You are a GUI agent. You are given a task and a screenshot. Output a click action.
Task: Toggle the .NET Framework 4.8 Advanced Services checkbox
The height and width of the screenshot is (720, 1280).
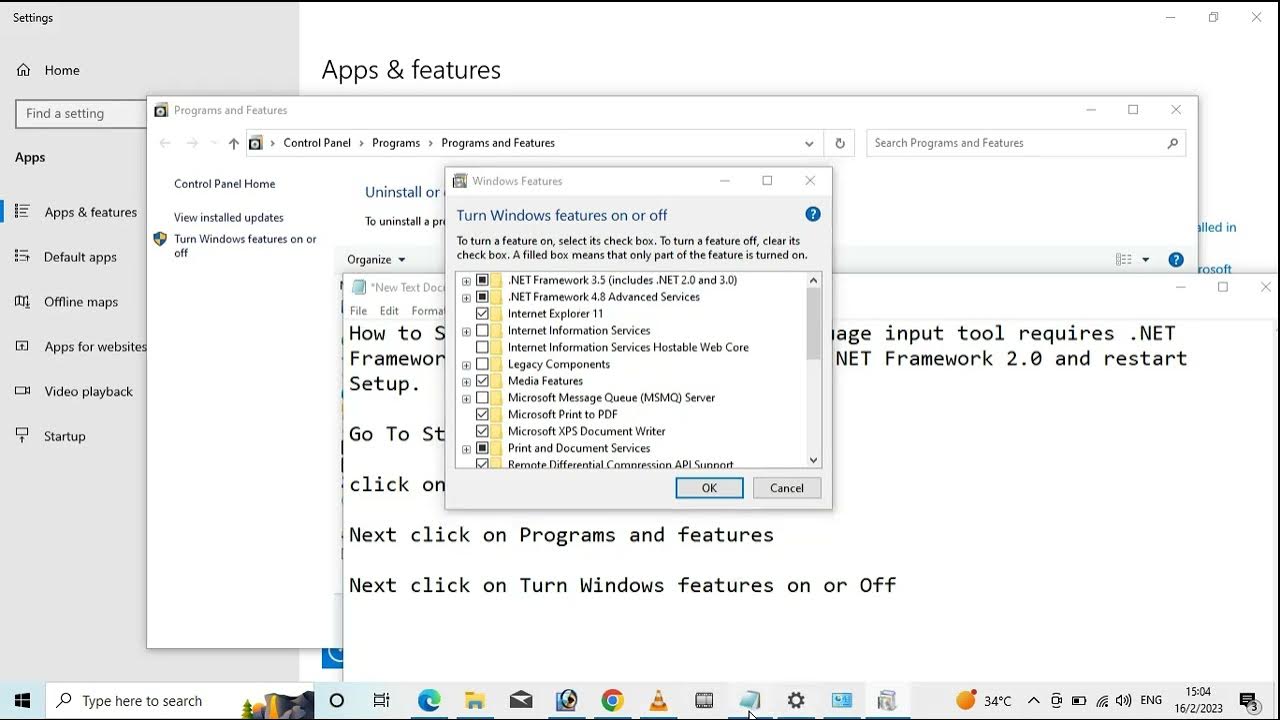point(482,297)
